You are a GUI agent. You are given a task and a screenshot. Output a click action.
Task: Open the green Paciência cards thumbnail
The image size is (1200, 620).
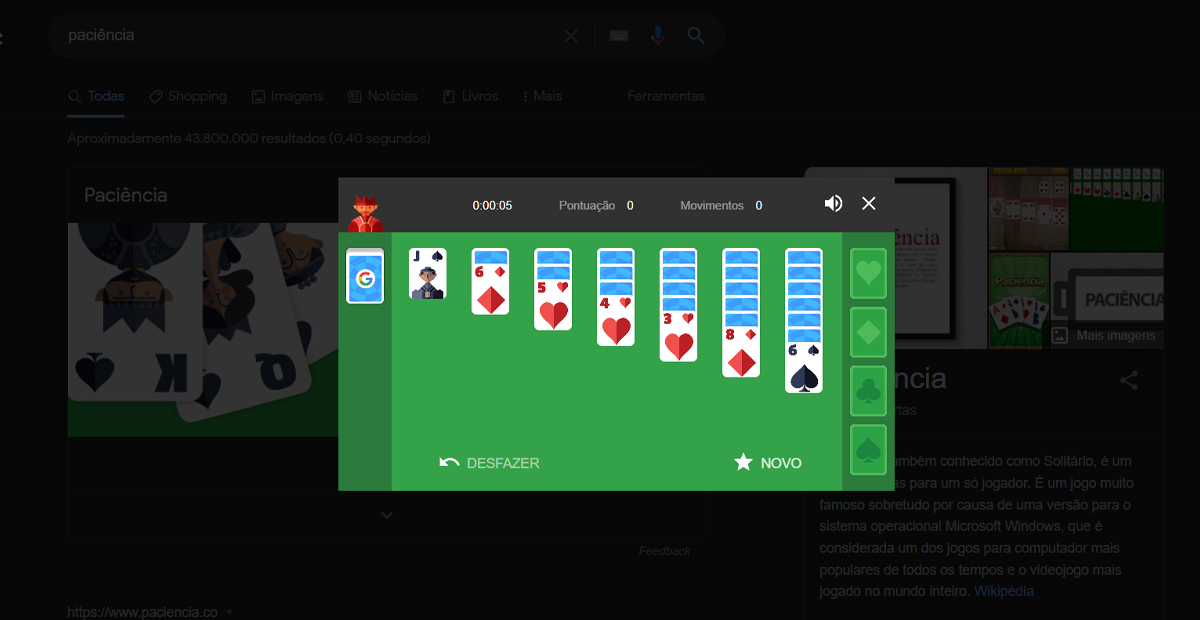point(1017,300)
